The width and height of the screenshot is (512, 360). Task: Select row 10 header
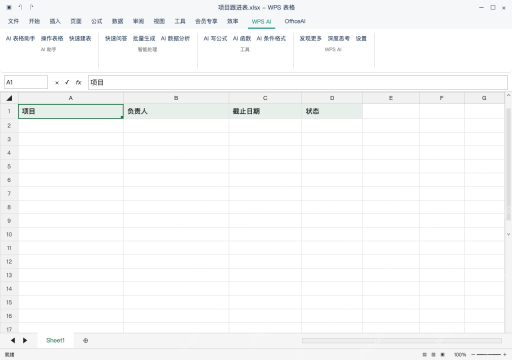click(9, 234)
